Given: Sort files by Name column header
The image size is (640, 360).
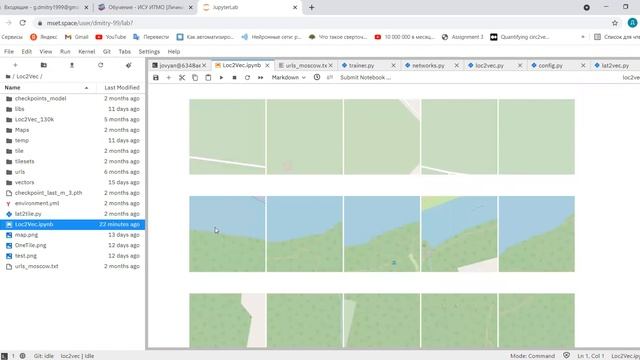Looking at the screenshot, I should pyautogui.click(x=48, y=87).
